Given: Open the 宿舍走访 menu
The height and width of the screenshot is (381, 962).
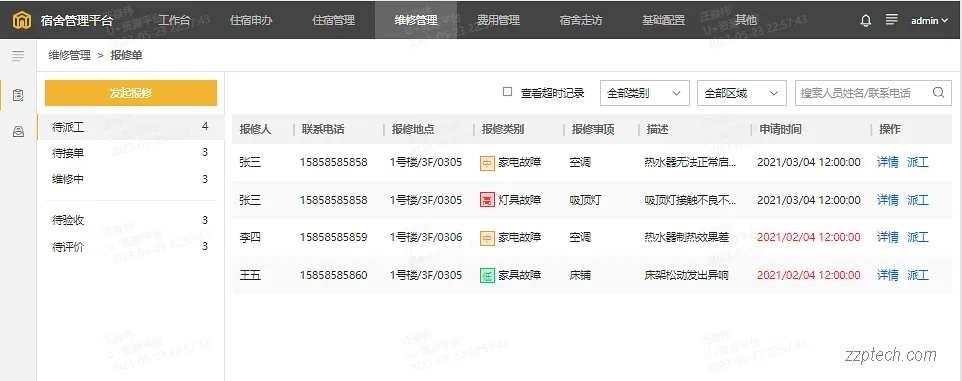Looking at the screenshot, I should 581,20.
